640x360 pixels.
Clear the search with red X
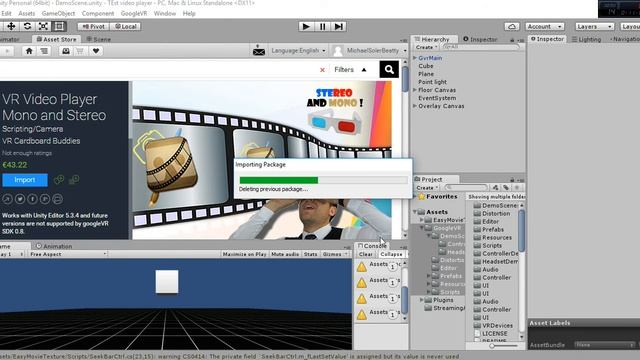click(322, 70)
